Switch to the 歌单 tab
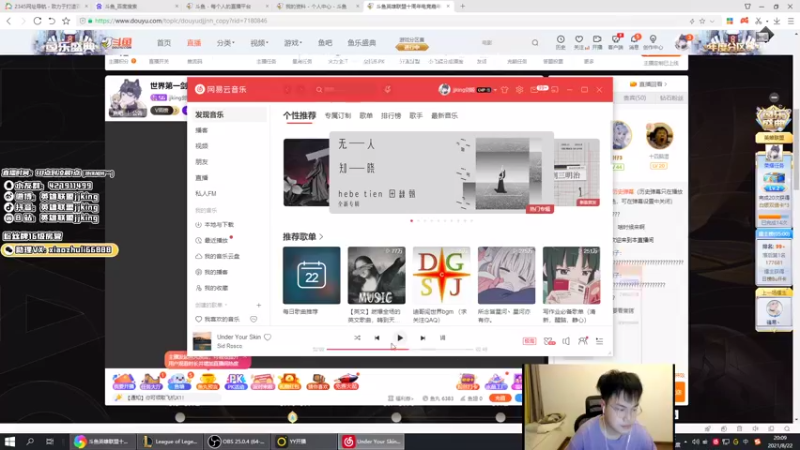Image resolution: width=800 pixels, height=450 pixels. 366,116
